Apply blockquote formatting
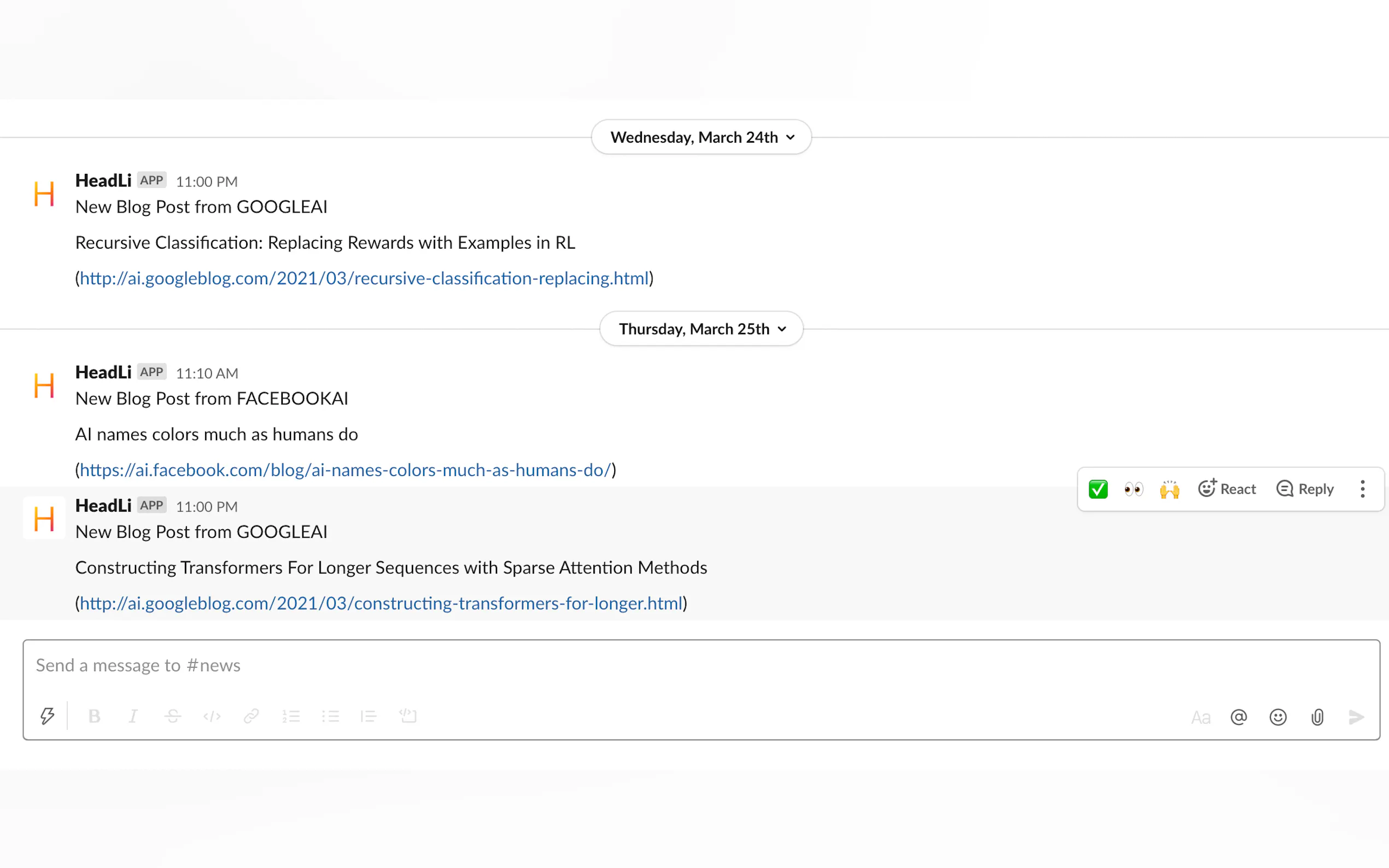The image size is (1389, 868). tap(369, 716)
